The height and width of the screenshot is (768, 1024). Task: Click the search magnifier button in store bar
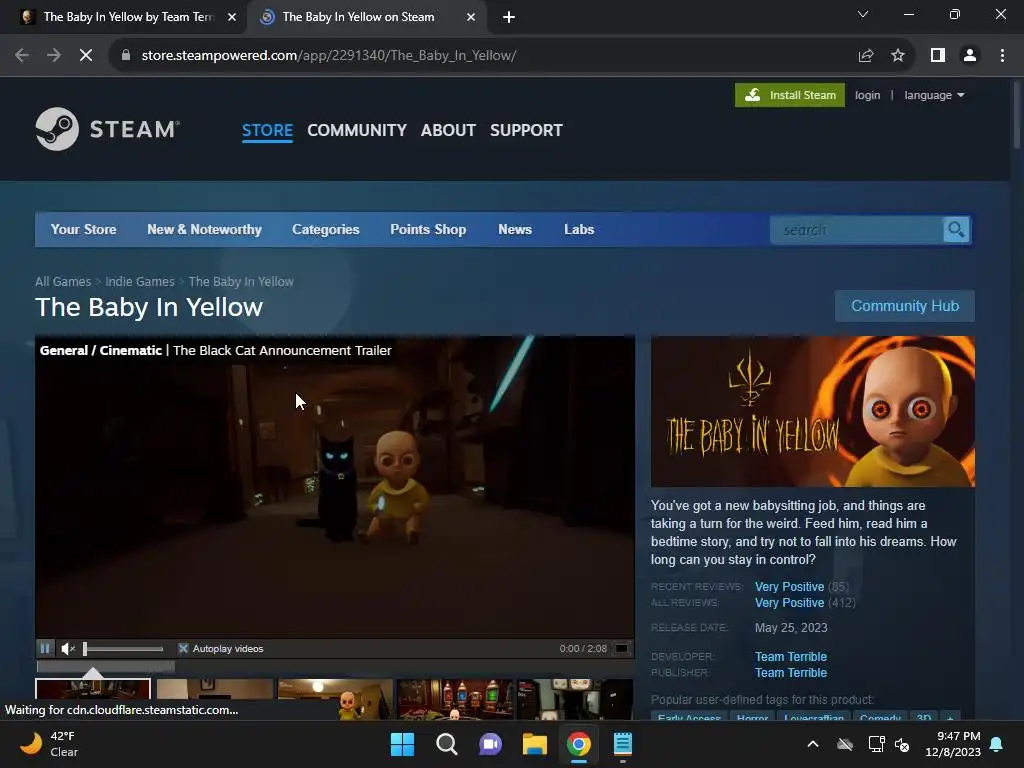point(956,230)
